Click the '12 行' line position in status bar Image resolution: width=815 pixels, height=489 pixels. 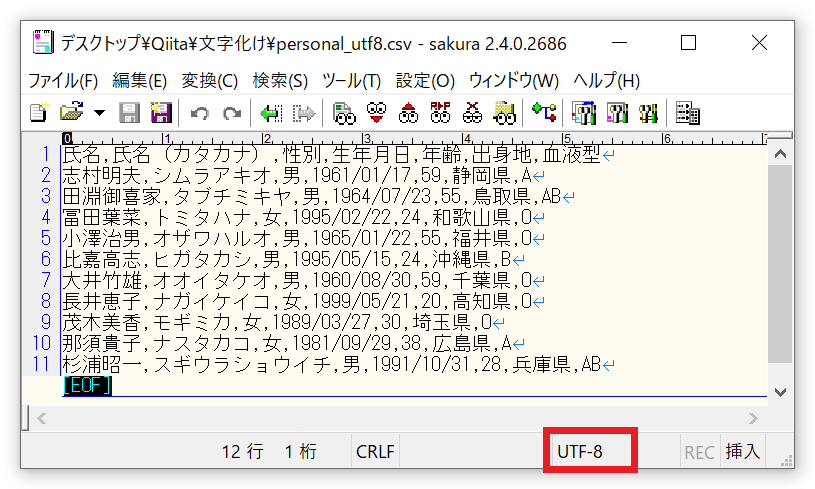tap(242, 451)
